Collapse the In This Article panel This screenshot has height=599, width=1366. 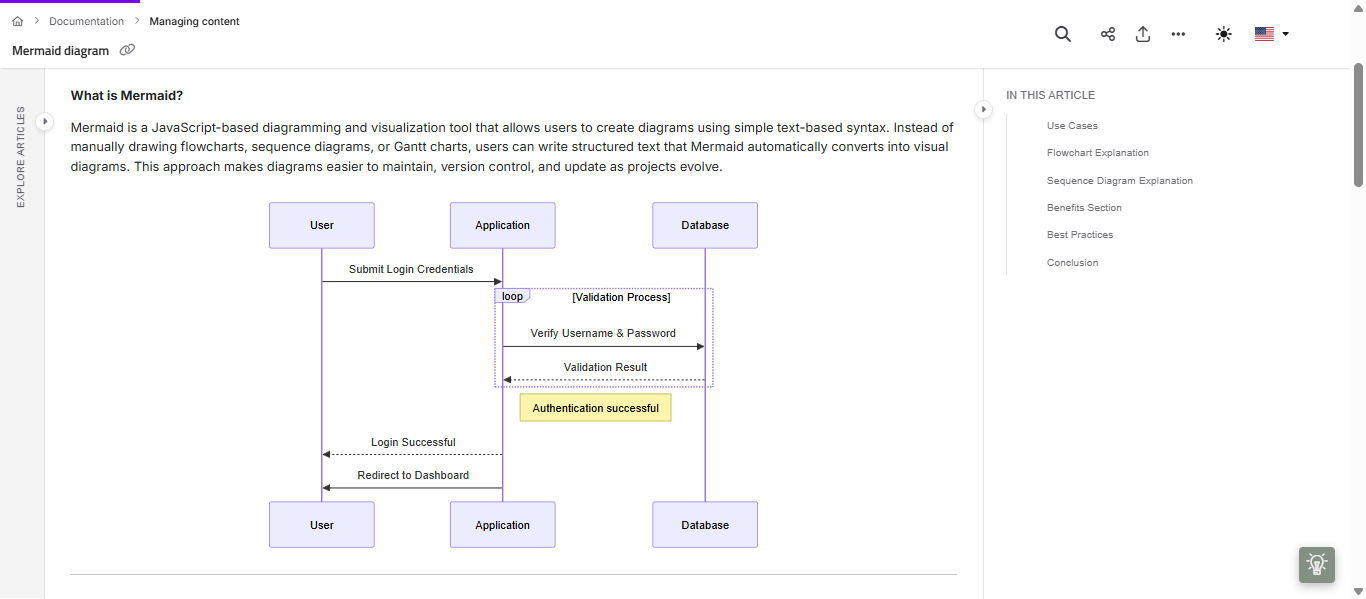[983, 108]
